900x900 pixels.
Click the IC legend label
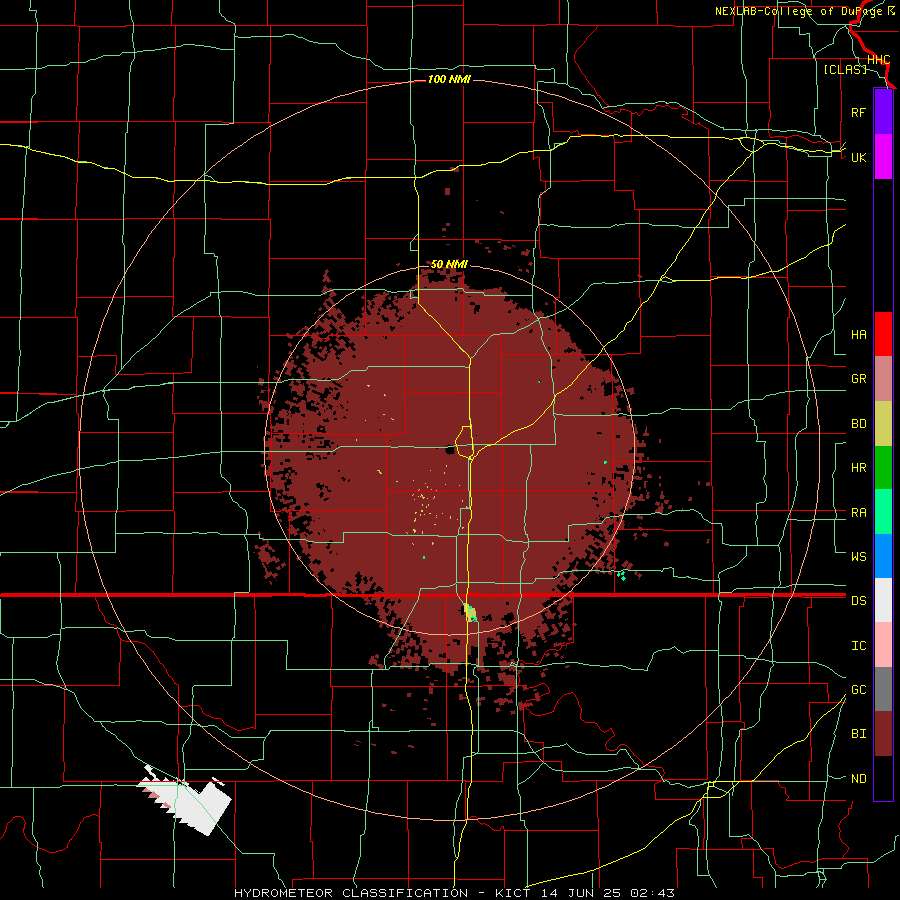(x=858, y=646)
